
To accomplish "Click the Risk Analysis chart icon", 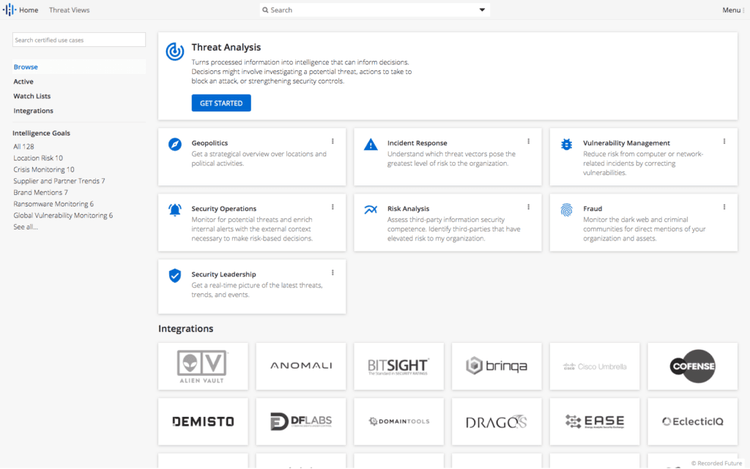I will pyautogui.click(x=370, y=210).
